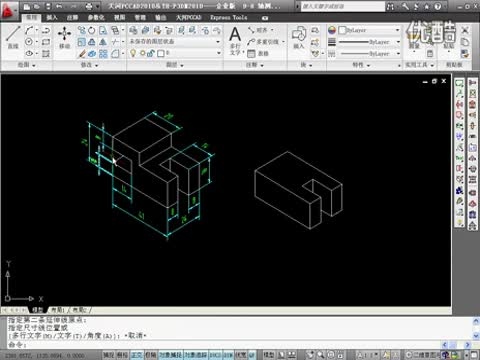480x360 pixels.
Task: Expand the ByLayer color dropdown
Action: click(369, 30)
